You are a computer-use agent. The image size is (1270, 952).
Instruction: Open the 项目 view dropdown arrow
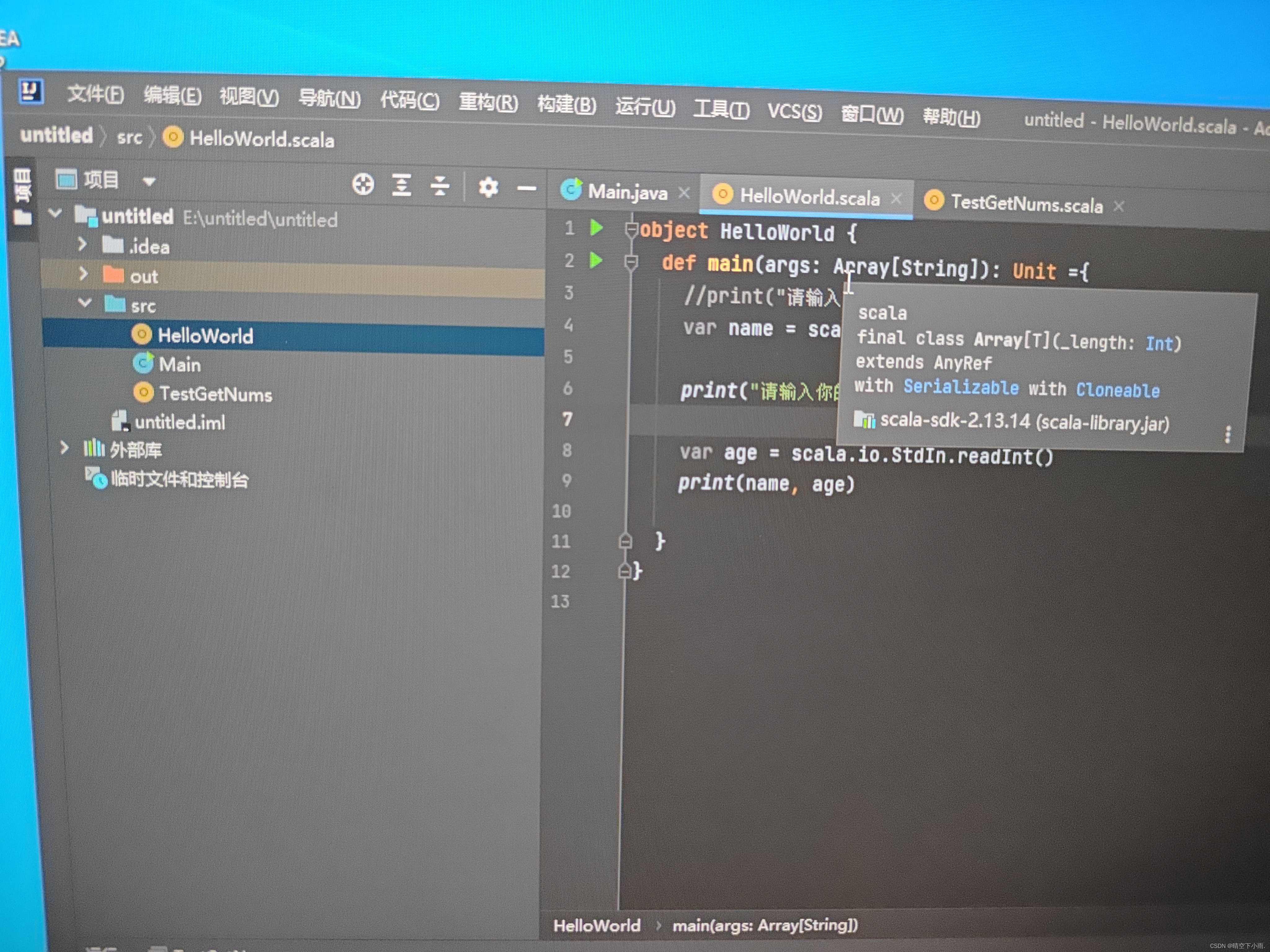pyautogui.click(x=149, y=182)
